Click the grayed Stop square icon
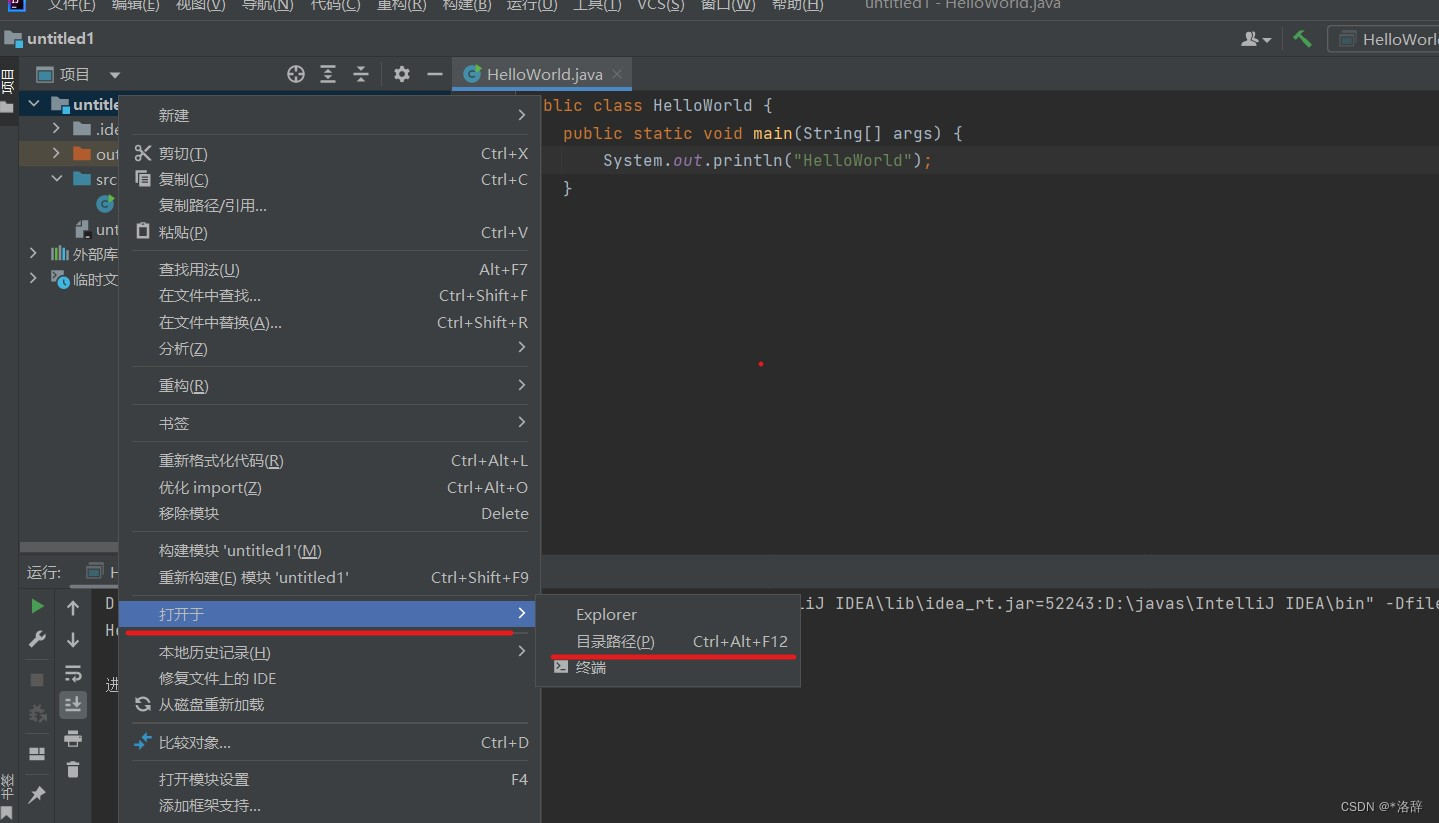This screenshot has width=1439, height=823. [x=37, y=680]
